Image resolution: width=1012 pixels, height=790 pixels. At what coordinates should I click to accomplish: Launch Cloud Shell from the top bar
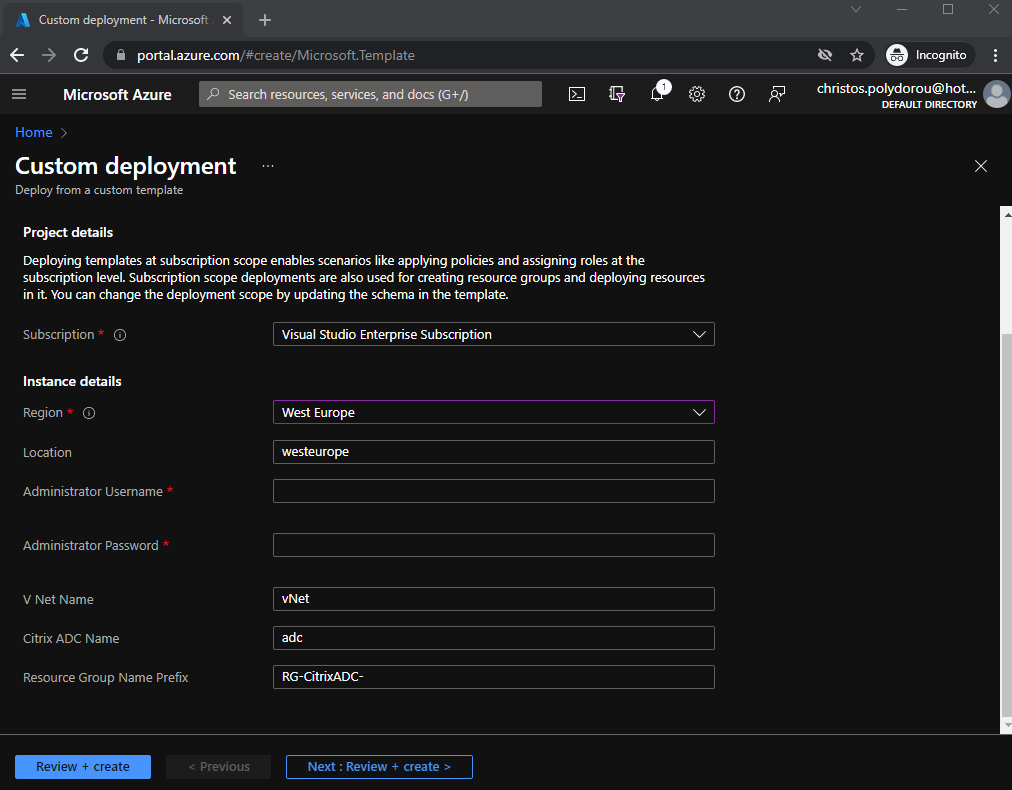click(576, 94)
